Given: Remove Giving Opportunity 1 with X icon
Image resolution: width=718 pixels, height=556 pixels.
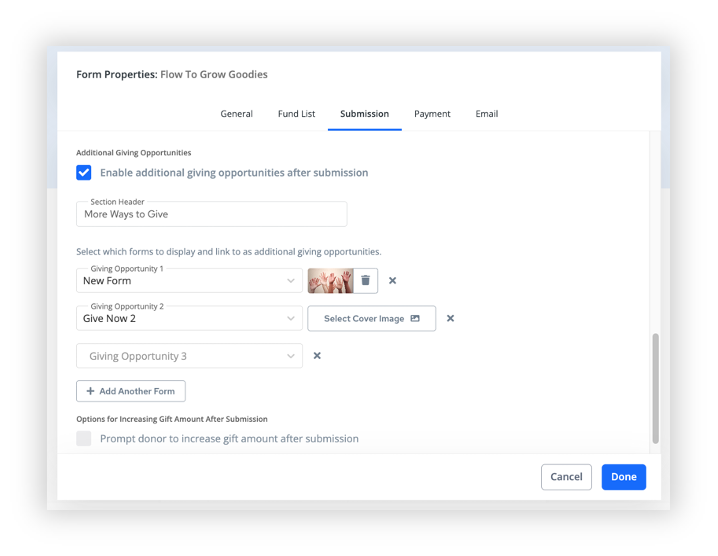Looking at the screenshot, I should [x=392, y=281].
